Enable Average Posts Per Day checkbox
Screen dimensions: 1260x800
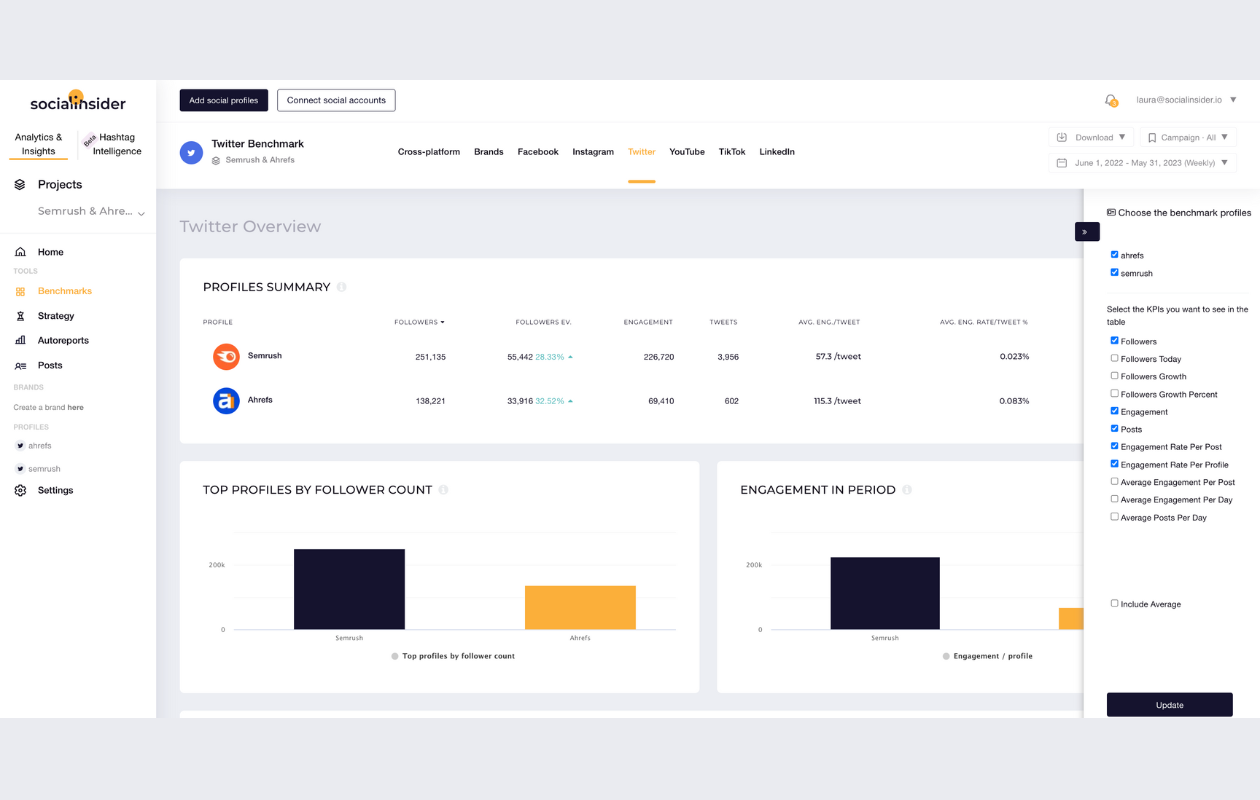1115,517
